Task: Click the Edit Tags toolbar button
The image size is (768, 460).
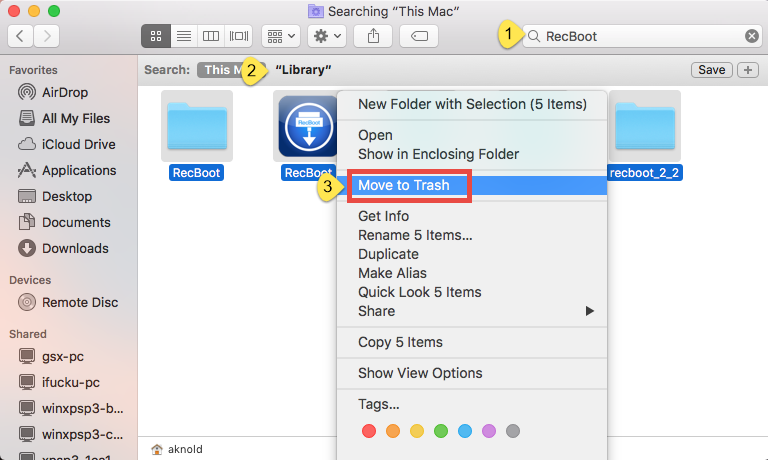Action: pos(419,36)
